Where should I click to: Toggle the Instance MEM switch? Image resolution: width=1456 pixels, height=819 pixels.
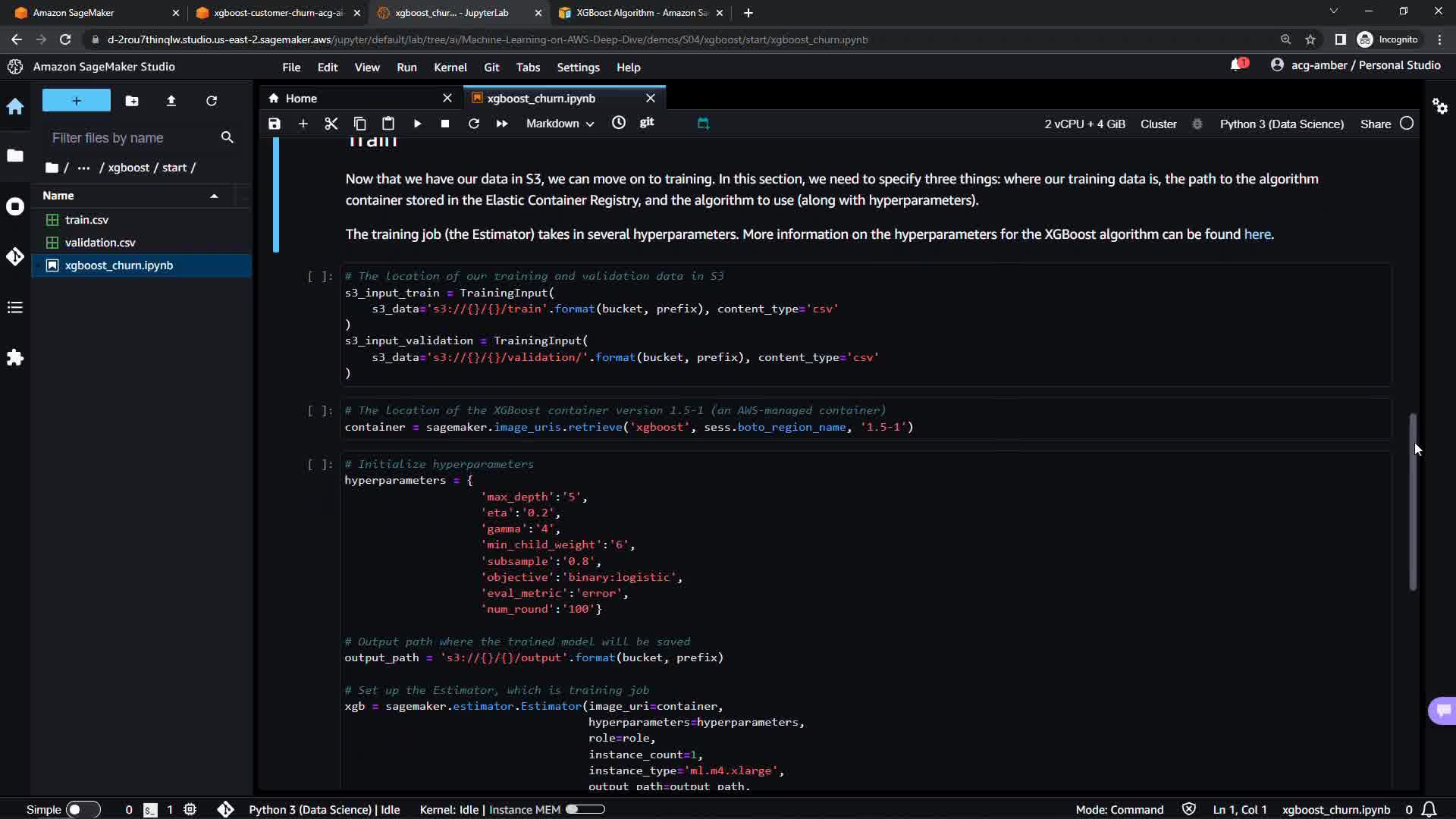pos(585,809)
